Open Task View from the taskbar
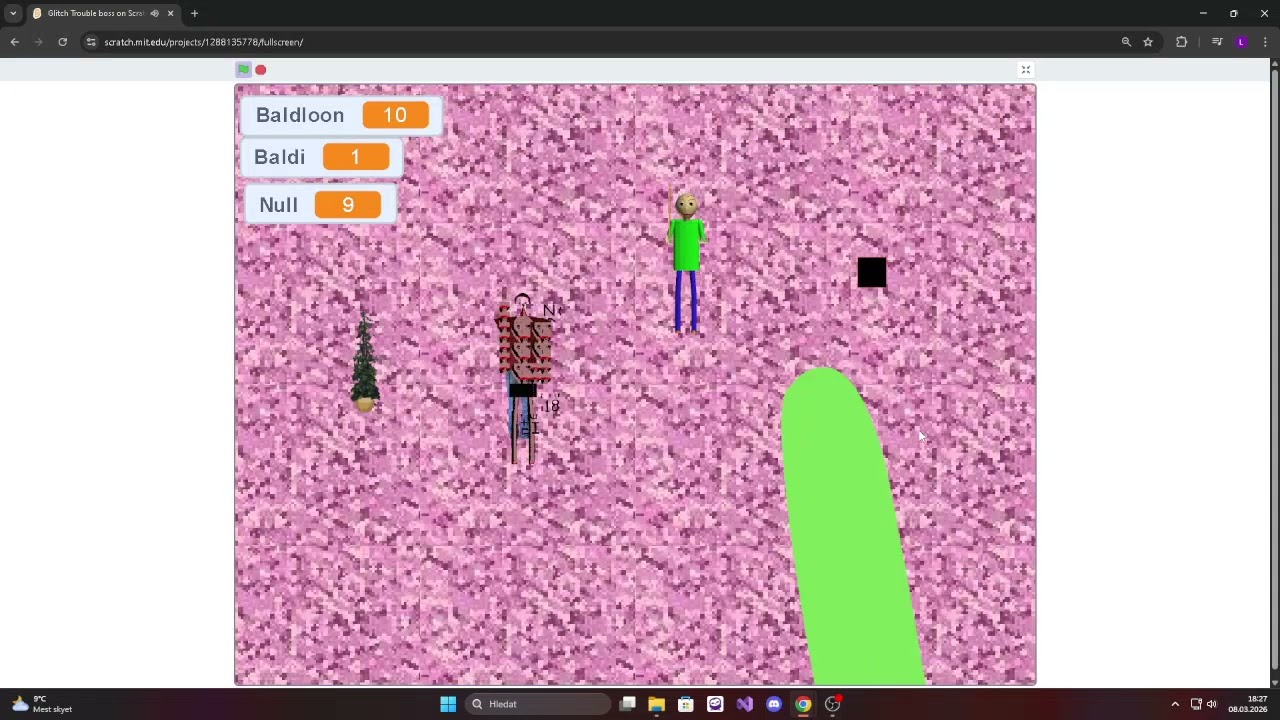This screenshot has width=1280, height=720. click(627, 704)
